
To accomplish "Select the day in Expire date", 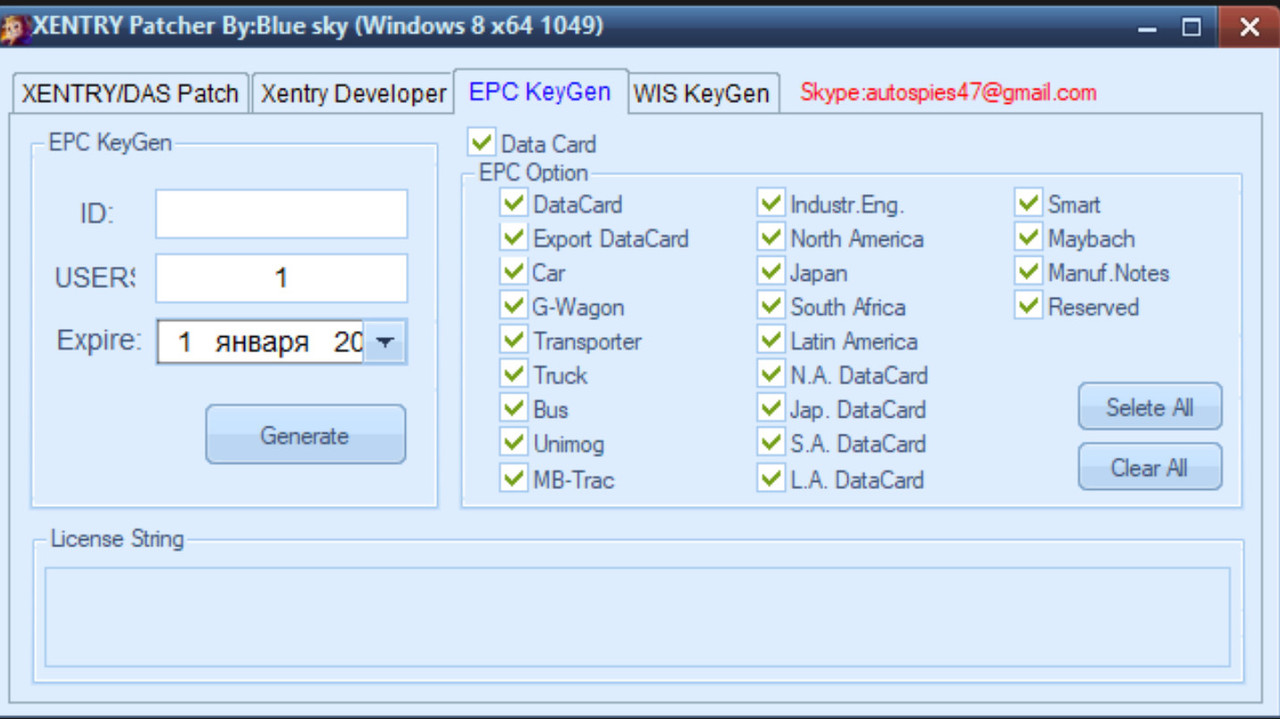I will click(185, 343).
